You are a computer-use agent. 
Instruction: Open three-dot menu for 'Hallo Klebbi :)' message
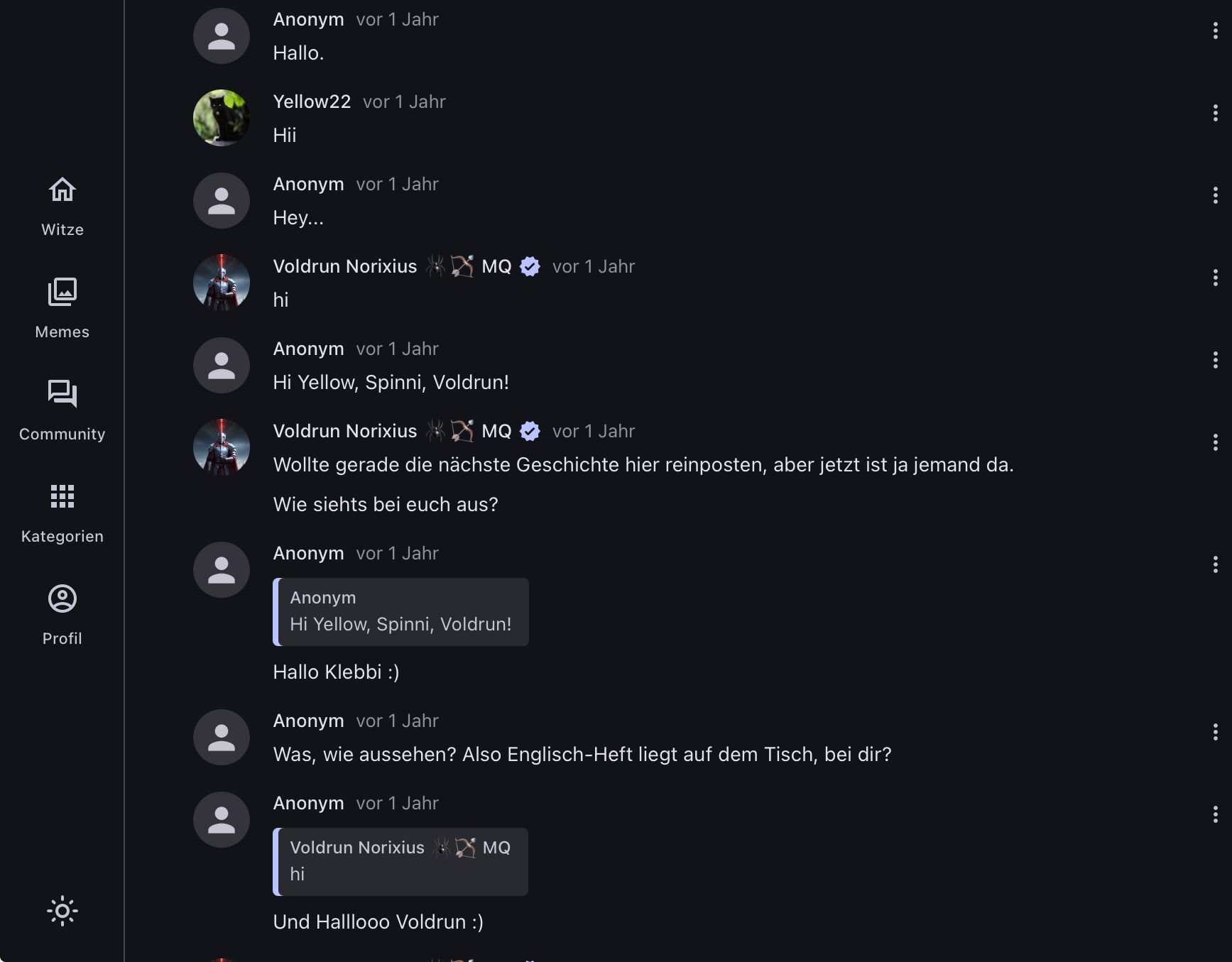(1215, 564)
